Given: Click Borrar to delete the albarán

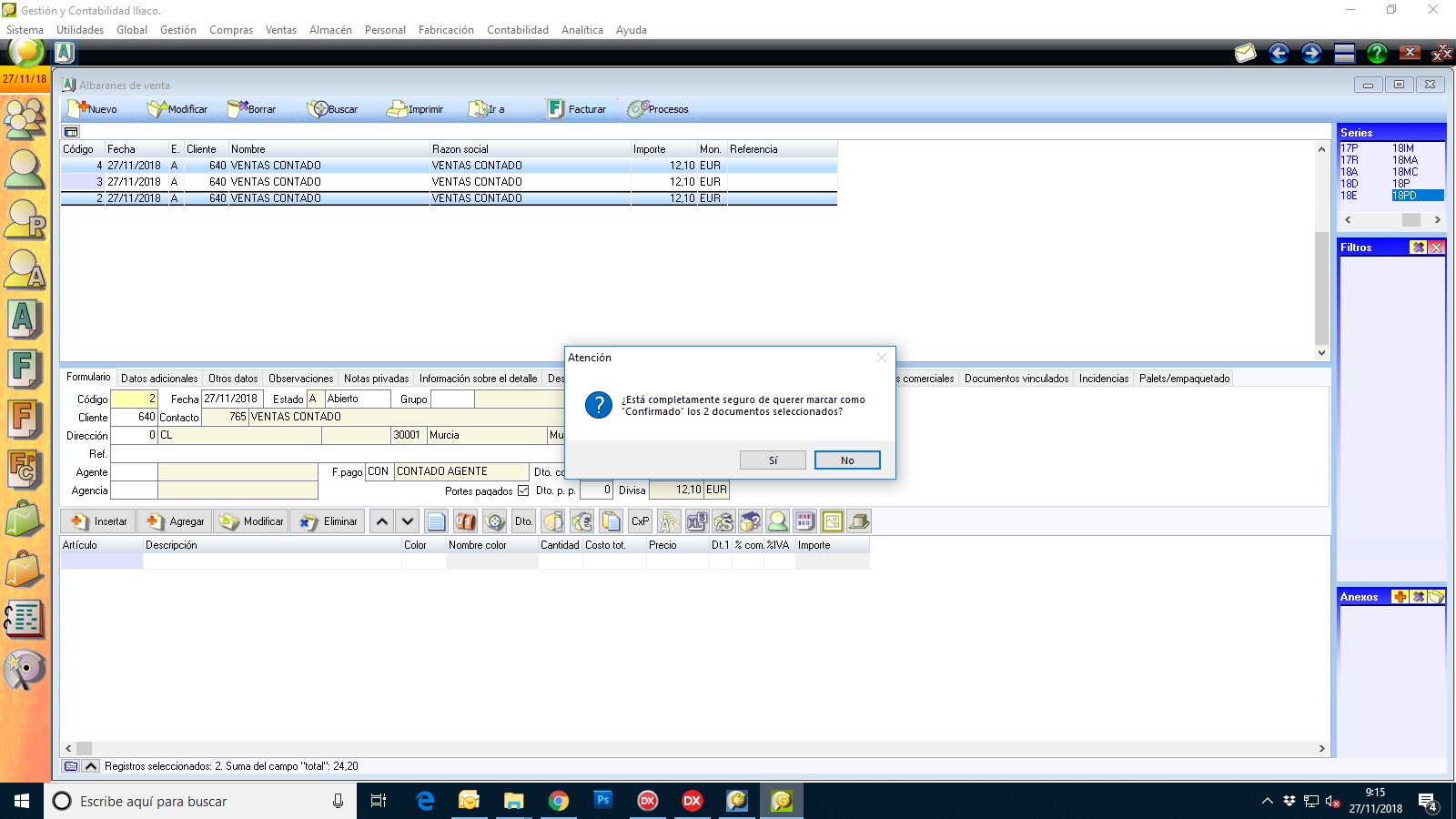Looking at the screenshot, I should point(251,109).
